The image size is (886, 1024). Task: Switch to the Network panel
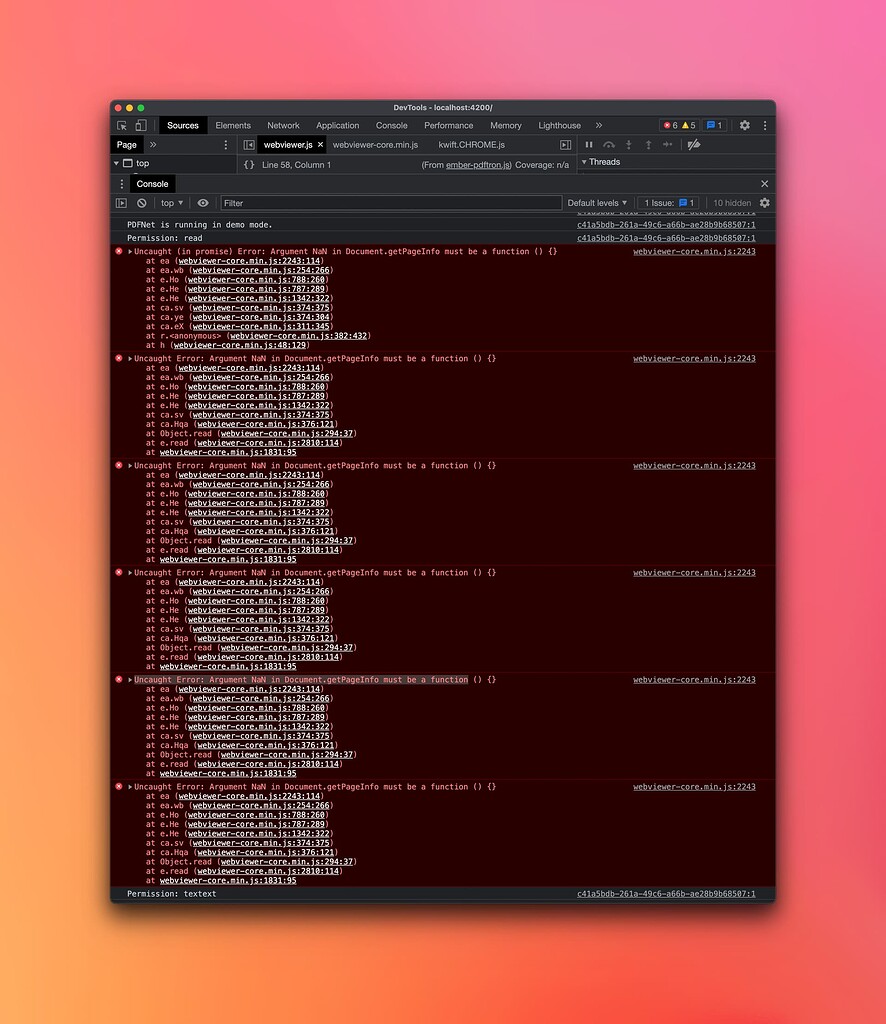click(x=283, y=124)
